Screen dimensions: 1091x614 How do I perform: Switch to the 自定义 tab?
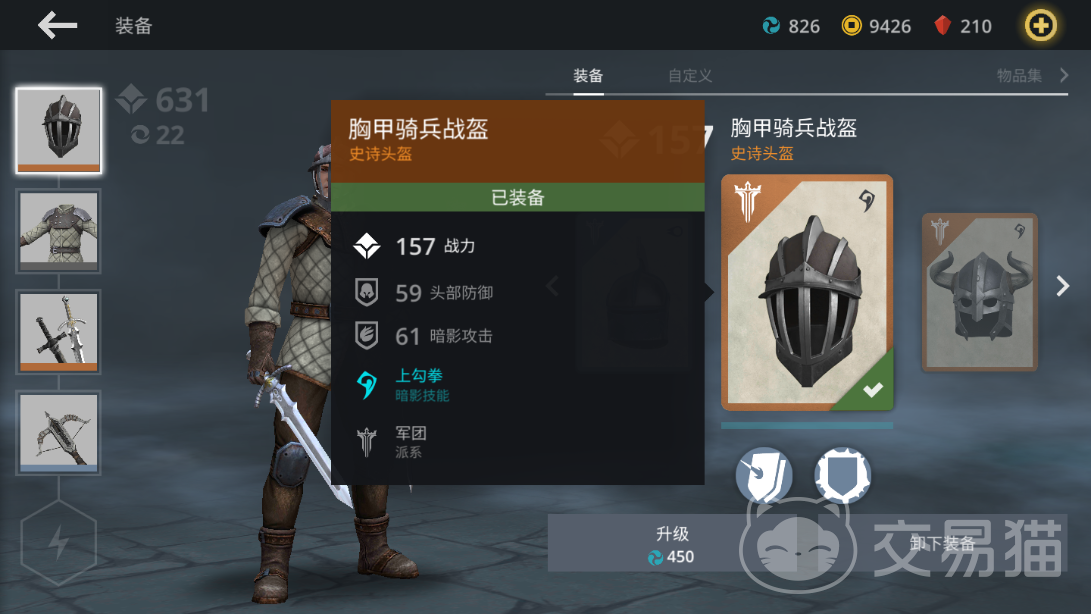click(690, 76)
